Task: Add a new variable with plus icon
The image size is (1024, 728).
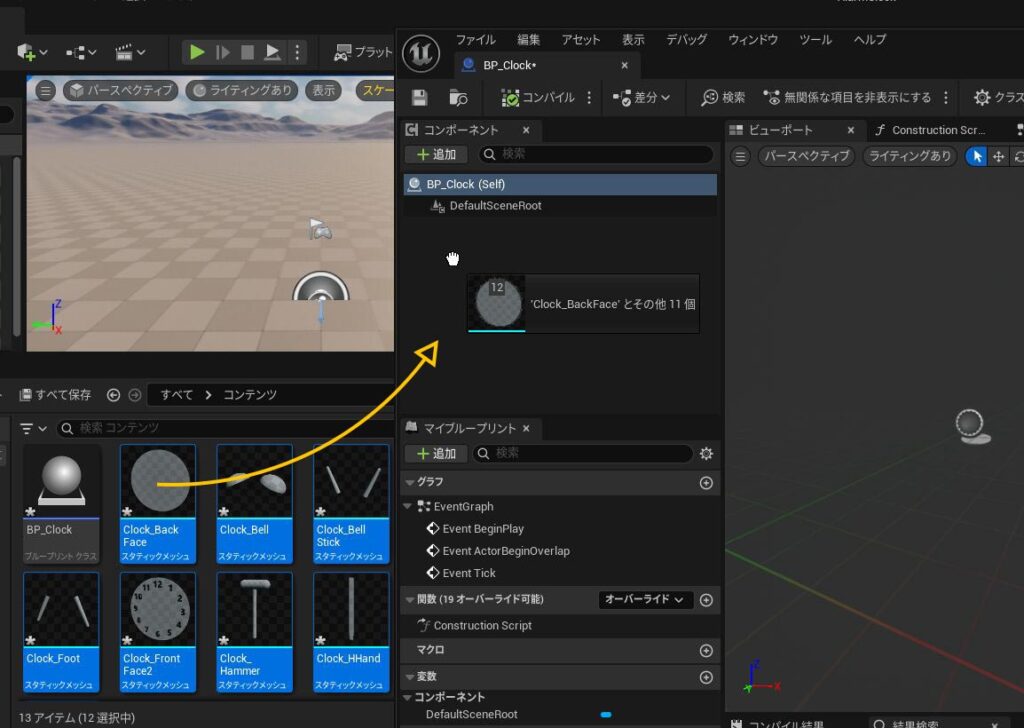Action: (706, 677)
